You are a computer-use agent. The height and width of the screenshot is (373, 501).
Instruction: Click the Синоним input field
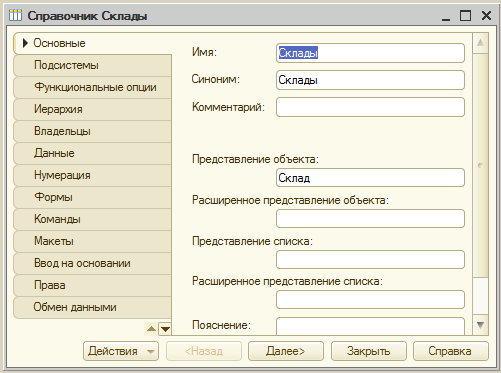(370, 80)
